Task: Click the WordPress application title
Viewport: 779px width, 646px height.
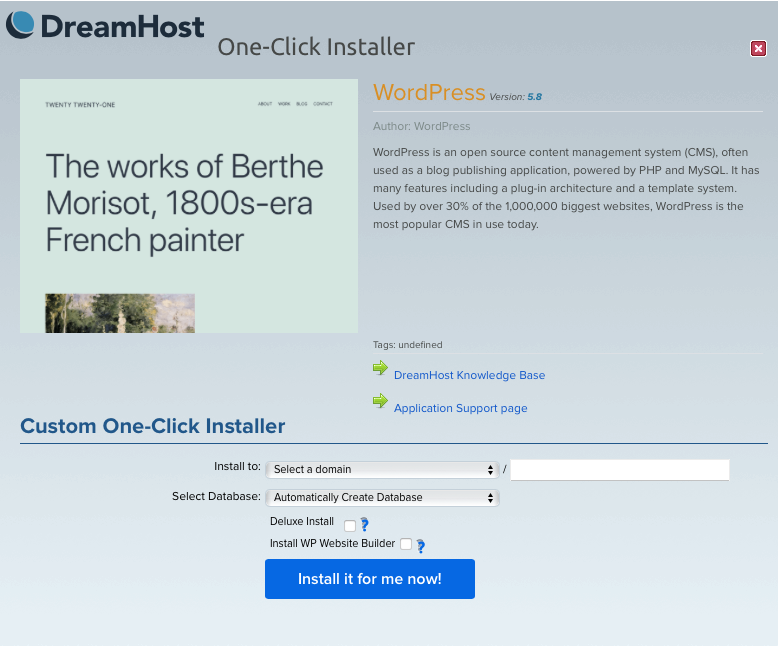Action: coord(429,92)
